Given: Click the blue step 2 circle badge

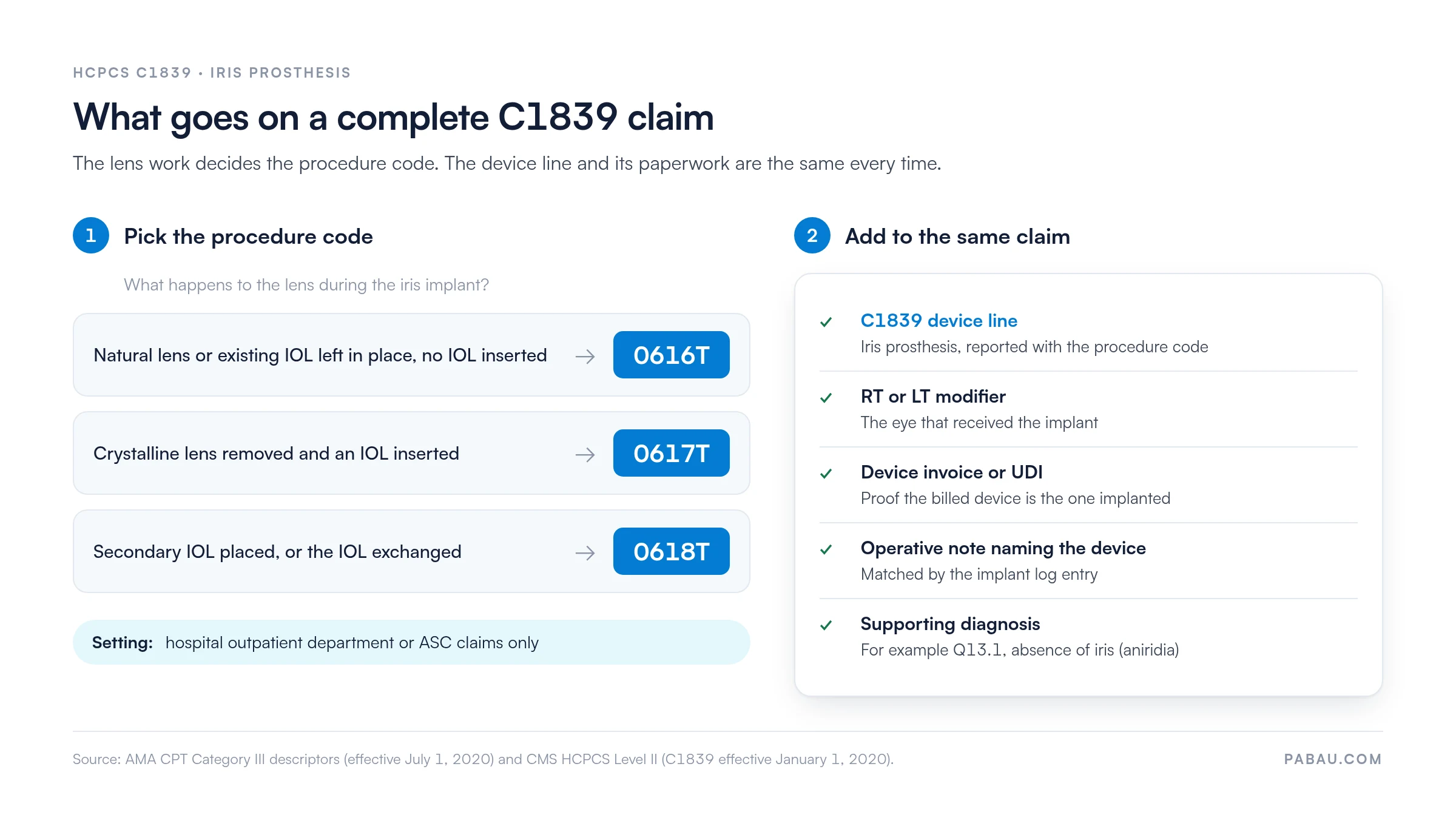Looking at the screenshot, I should point(812,235).
